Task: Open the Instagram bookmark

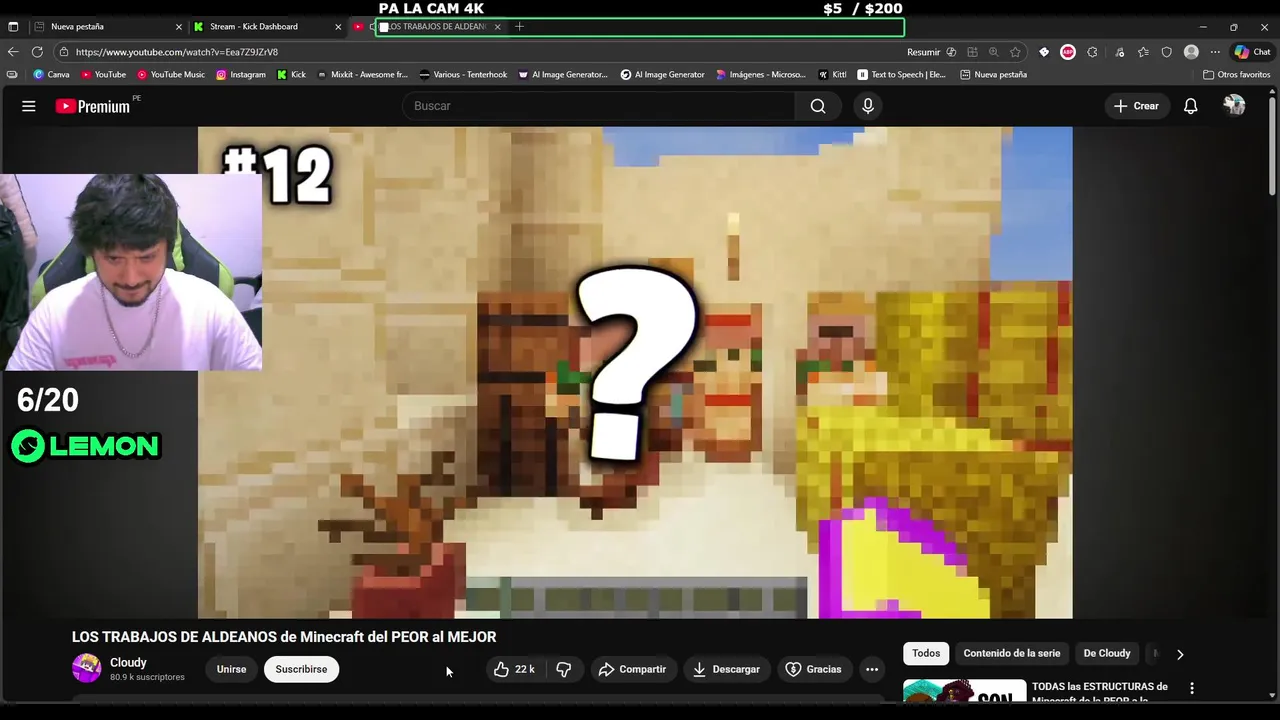Action: coord(241,75)
